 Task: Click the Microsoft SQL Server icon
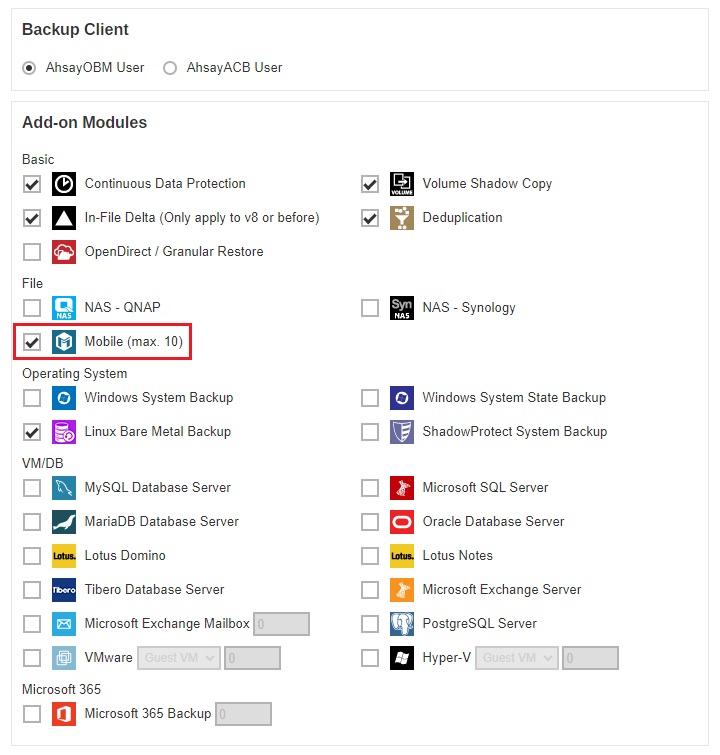point(402,488)
